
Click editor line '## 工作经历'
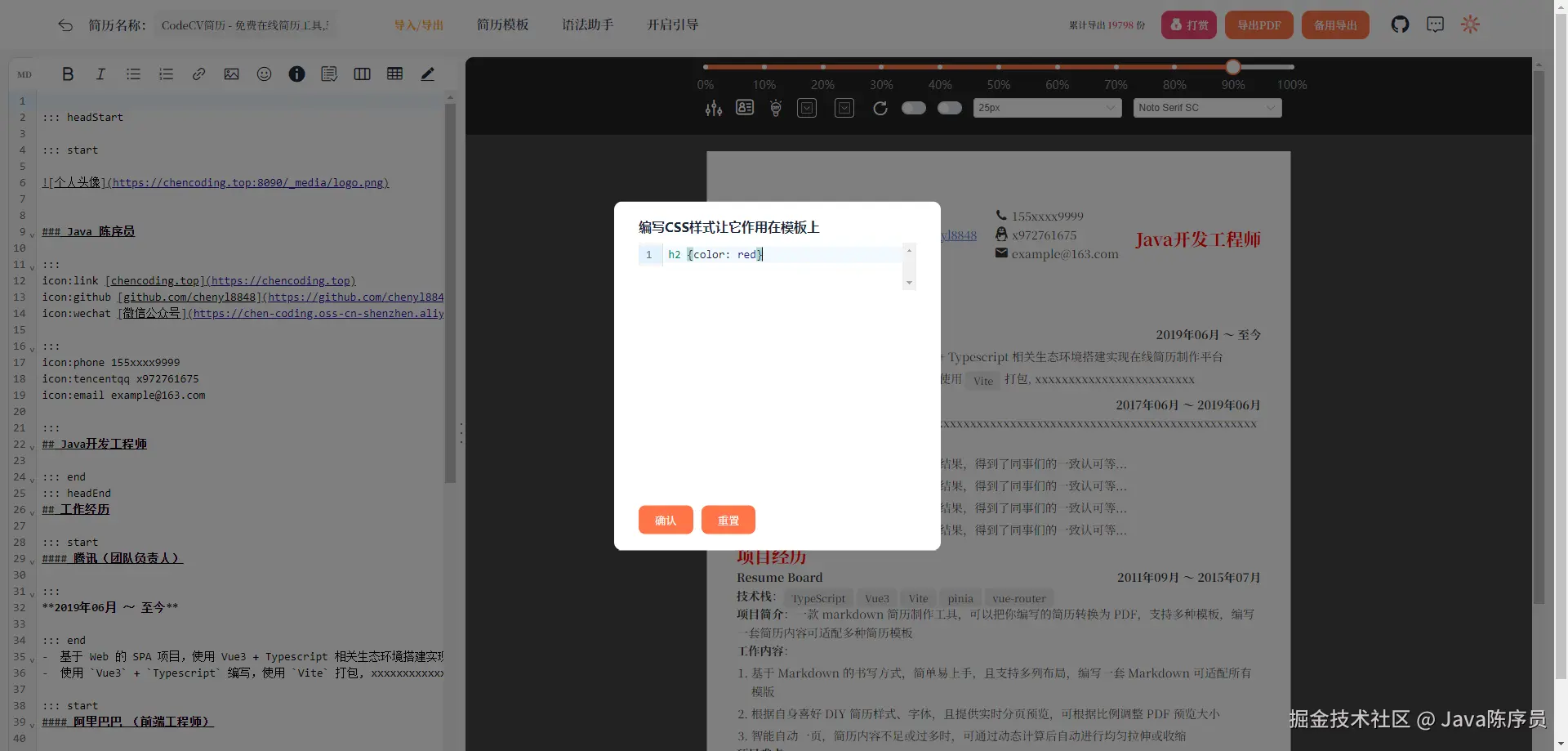pos(76,510)
